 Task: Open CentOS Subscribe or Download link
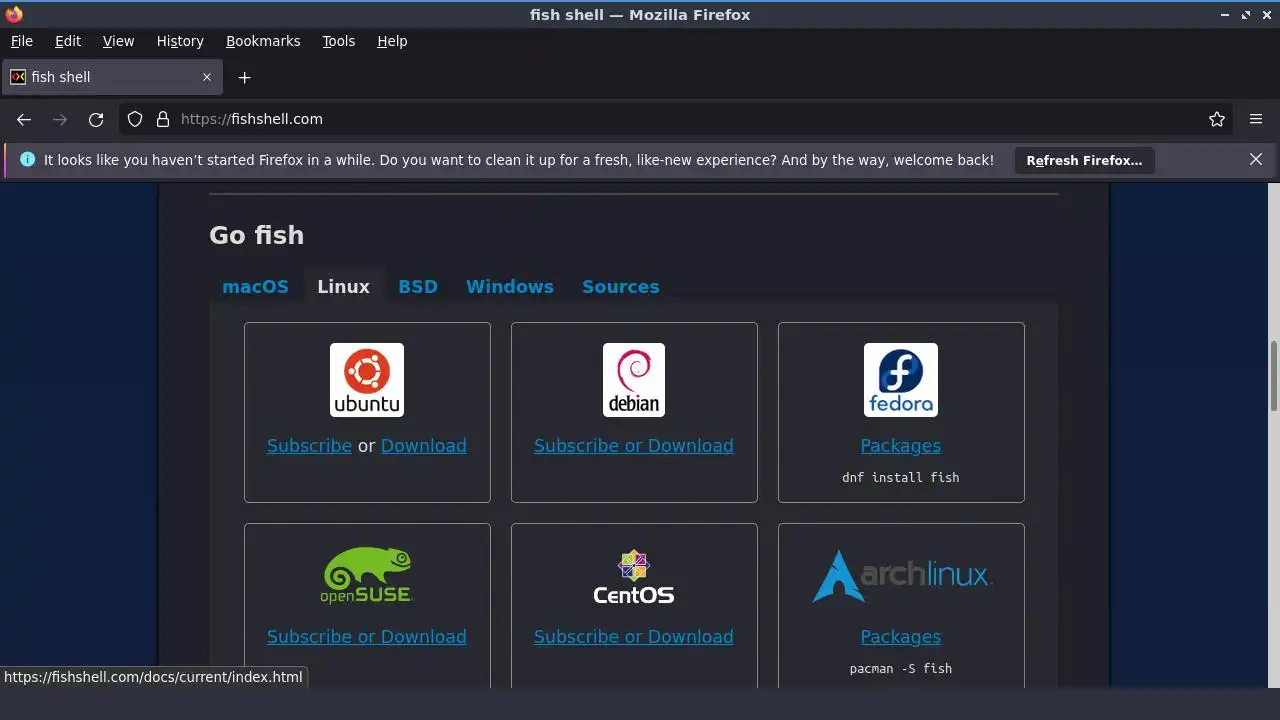click(634, 637)
